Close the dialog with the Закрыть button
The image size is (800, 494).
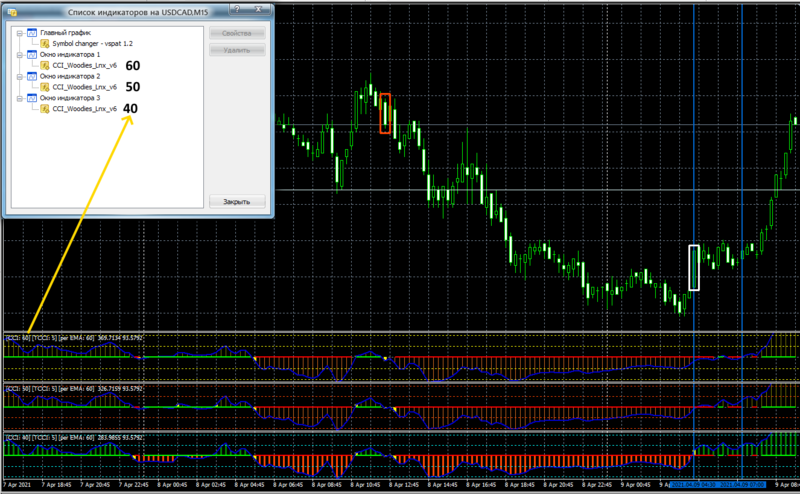tap(237, 202)
